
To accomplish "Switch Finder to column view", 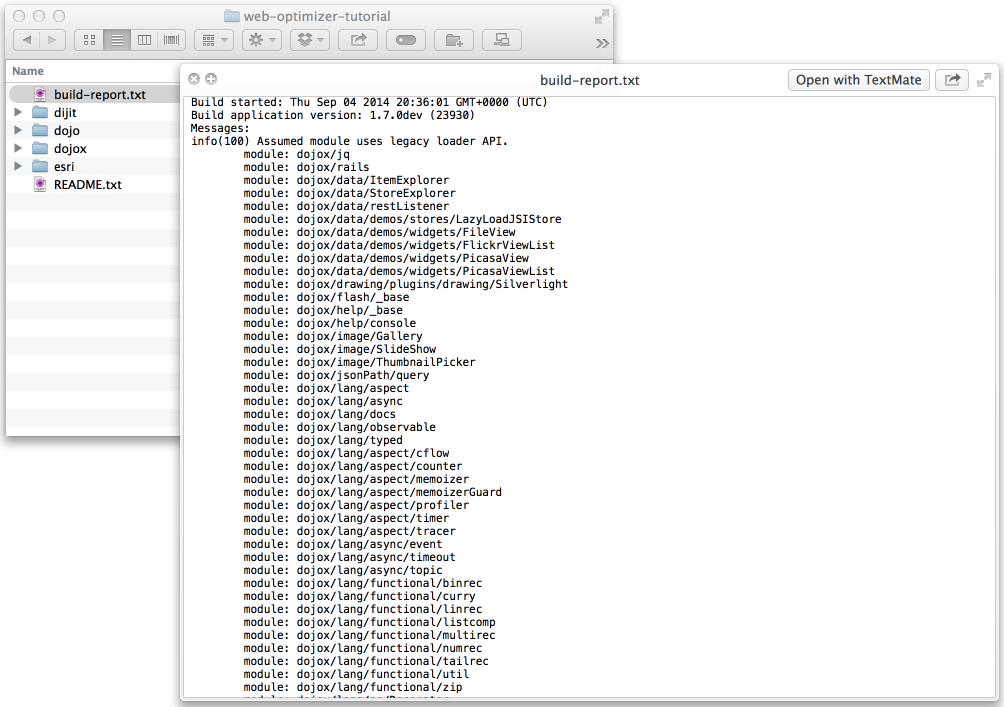I will click(x=145, y=40).
